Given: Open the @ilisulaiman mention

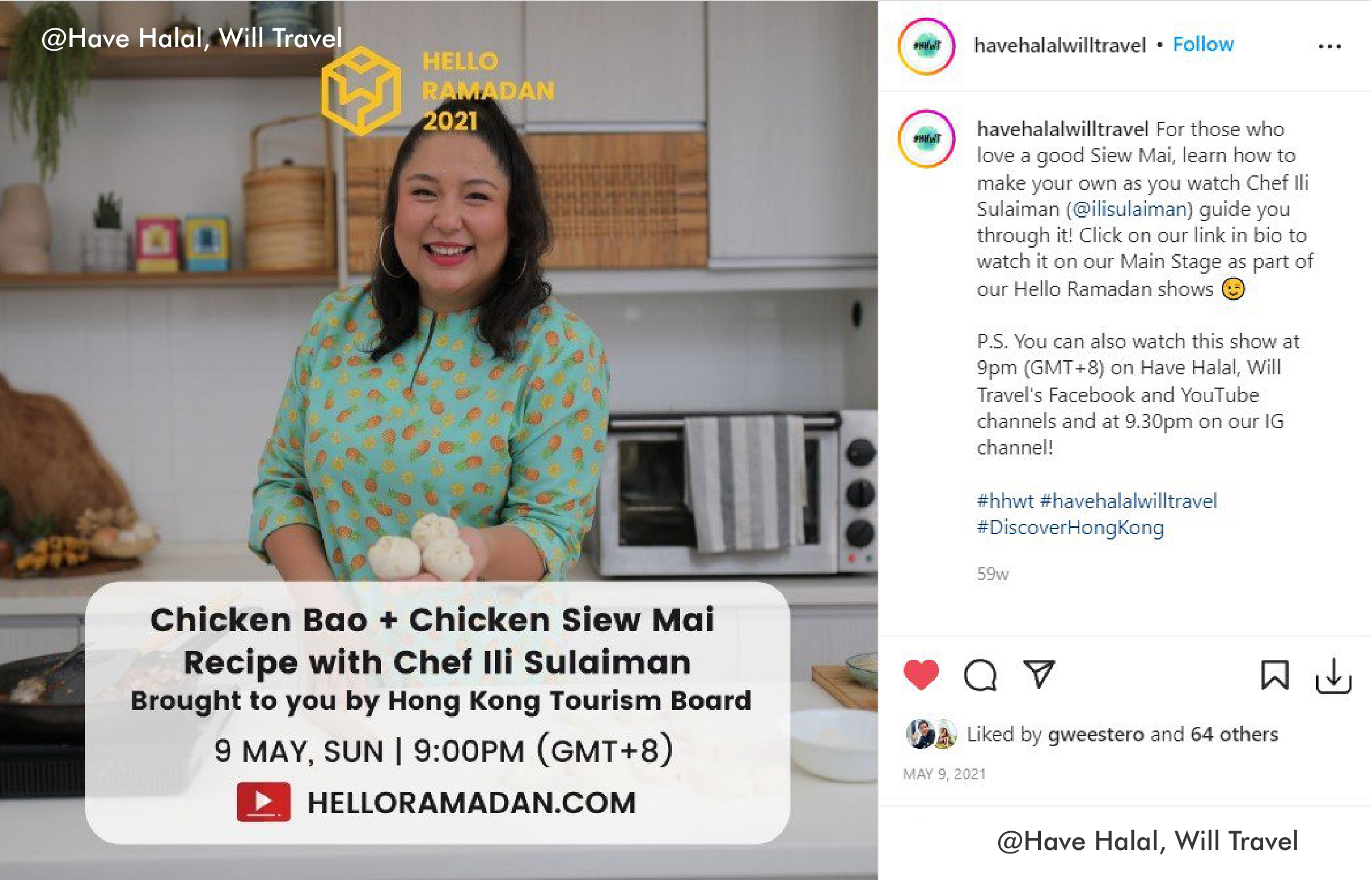Looking at the screenshot, I should coord(1130,209).
